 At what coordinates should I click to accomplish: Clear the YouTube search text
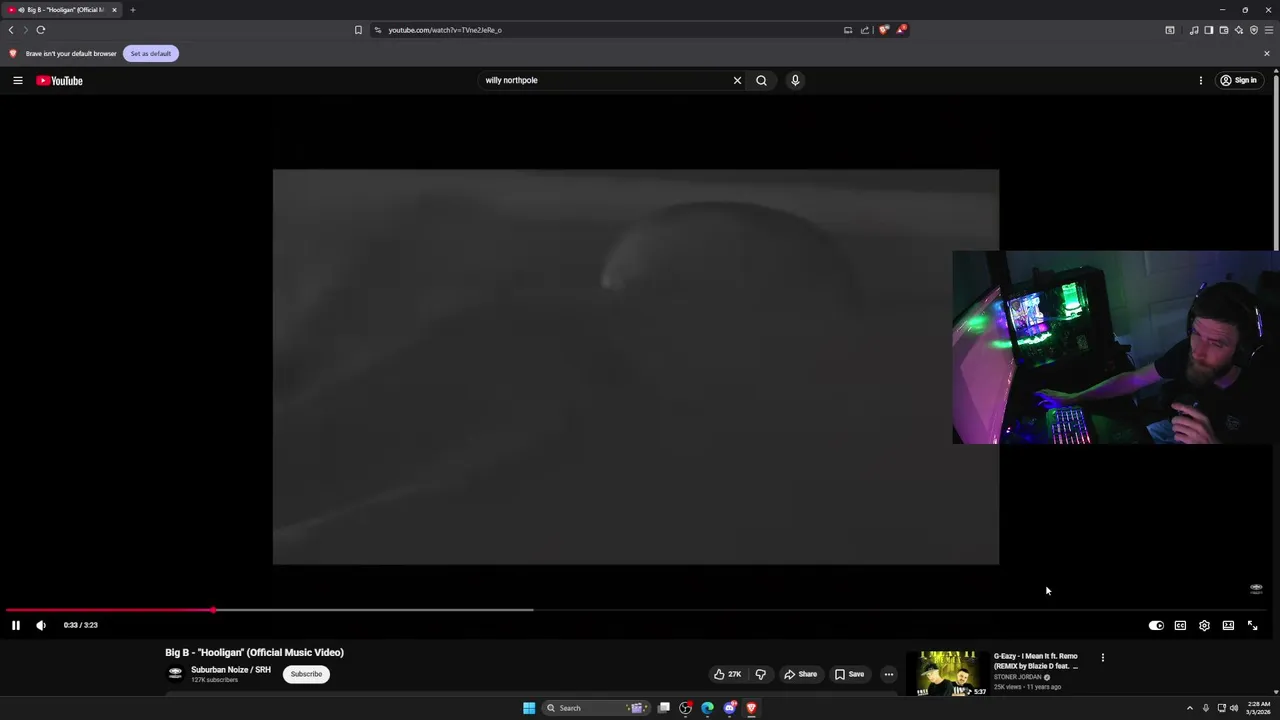[x=737, y=80]
